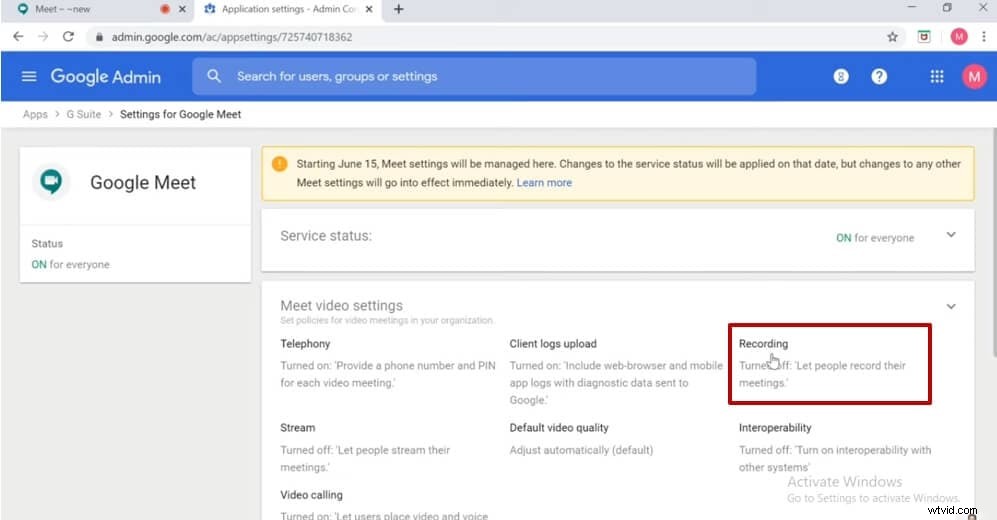Click the search users, groups or settings field
Screen dimensions: 997x520
coord(474,76)
